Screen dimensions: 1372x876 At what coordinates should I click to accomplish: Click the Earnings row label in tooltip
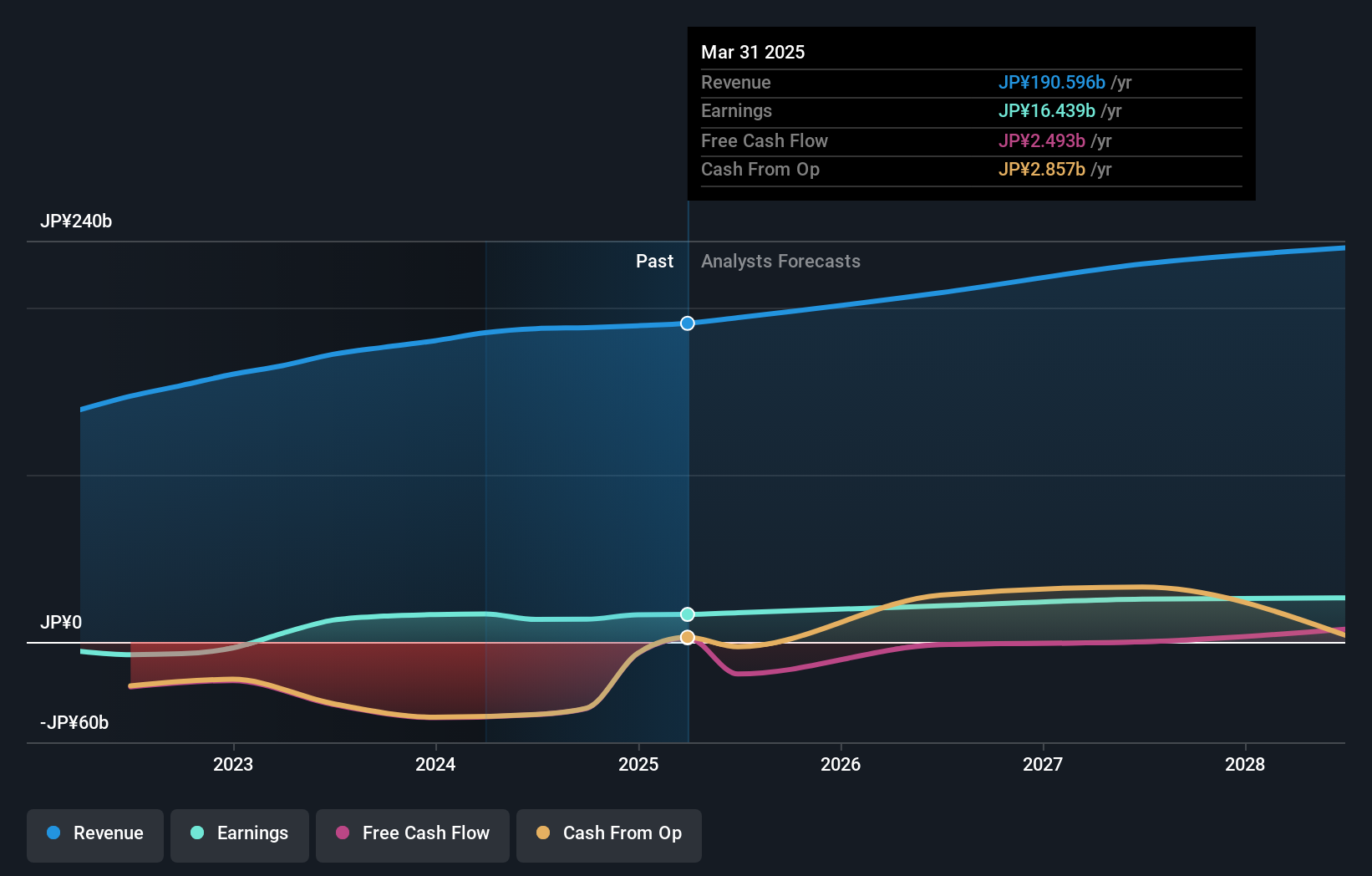click(x=736, y=110)
